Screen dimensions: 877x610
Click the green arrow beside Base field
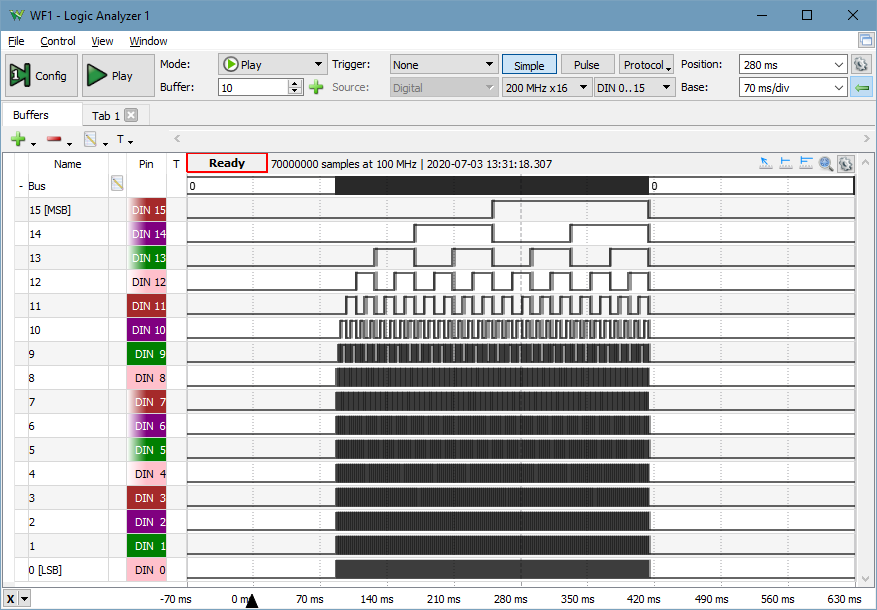click(x=861, y=87)
